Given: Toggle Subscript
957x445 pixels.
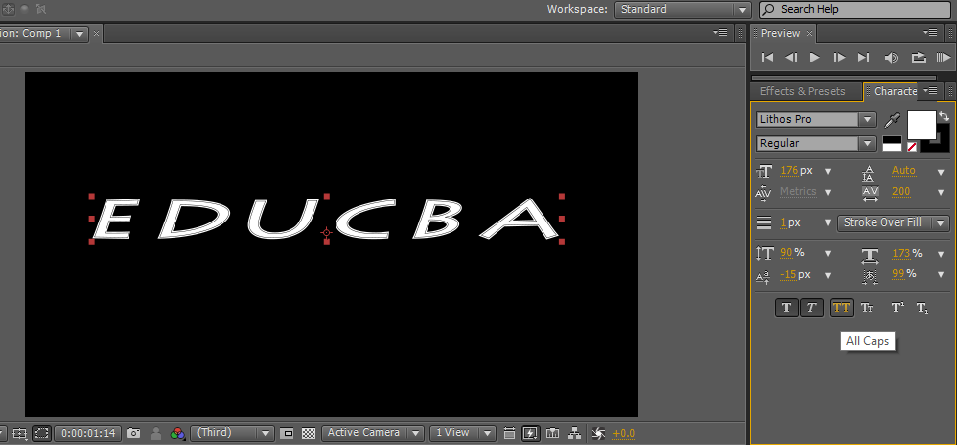Looking at the screenshot, I should tap(923, 308).
